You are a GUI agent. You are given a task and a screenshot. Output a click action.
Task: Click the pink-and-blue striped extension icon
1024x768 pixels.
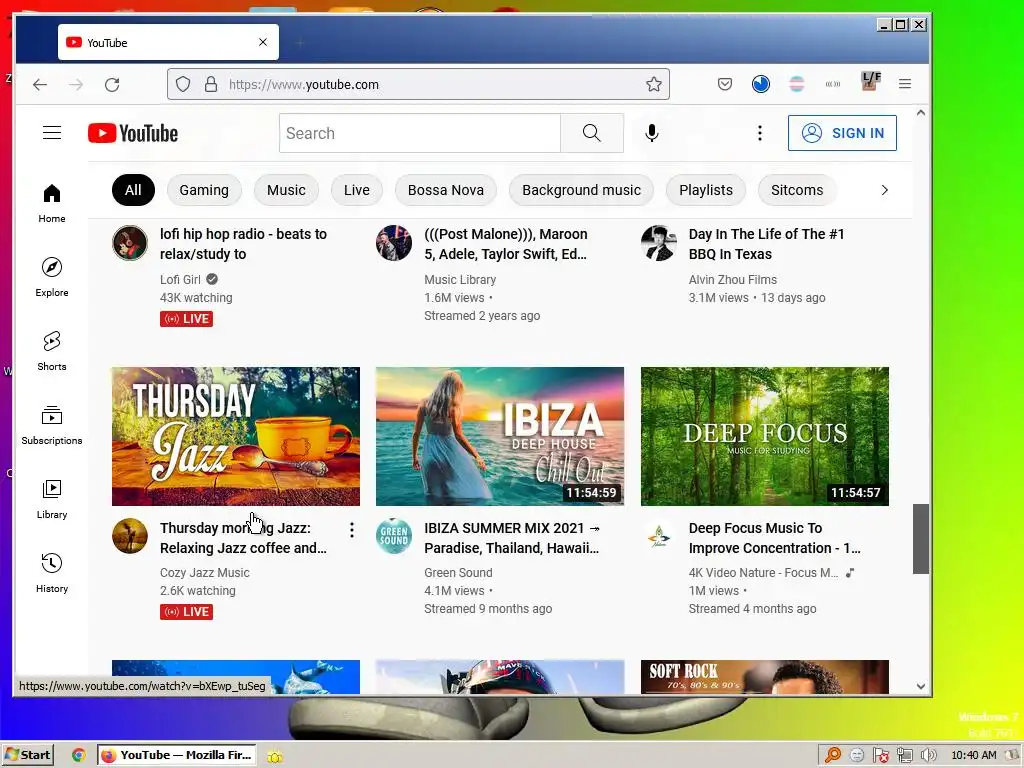tap(797, 84)
